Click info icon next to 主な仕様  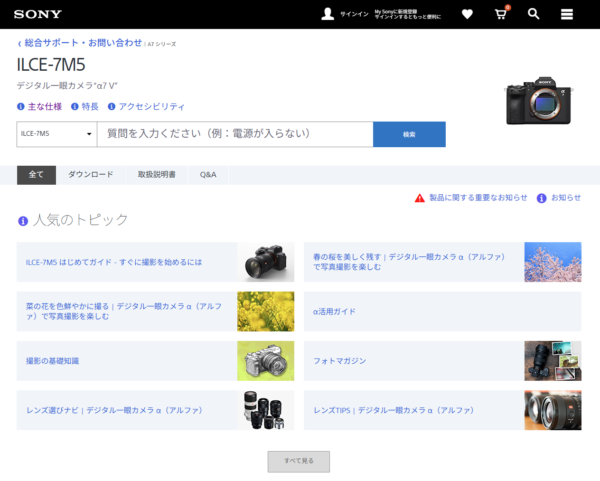21,106
